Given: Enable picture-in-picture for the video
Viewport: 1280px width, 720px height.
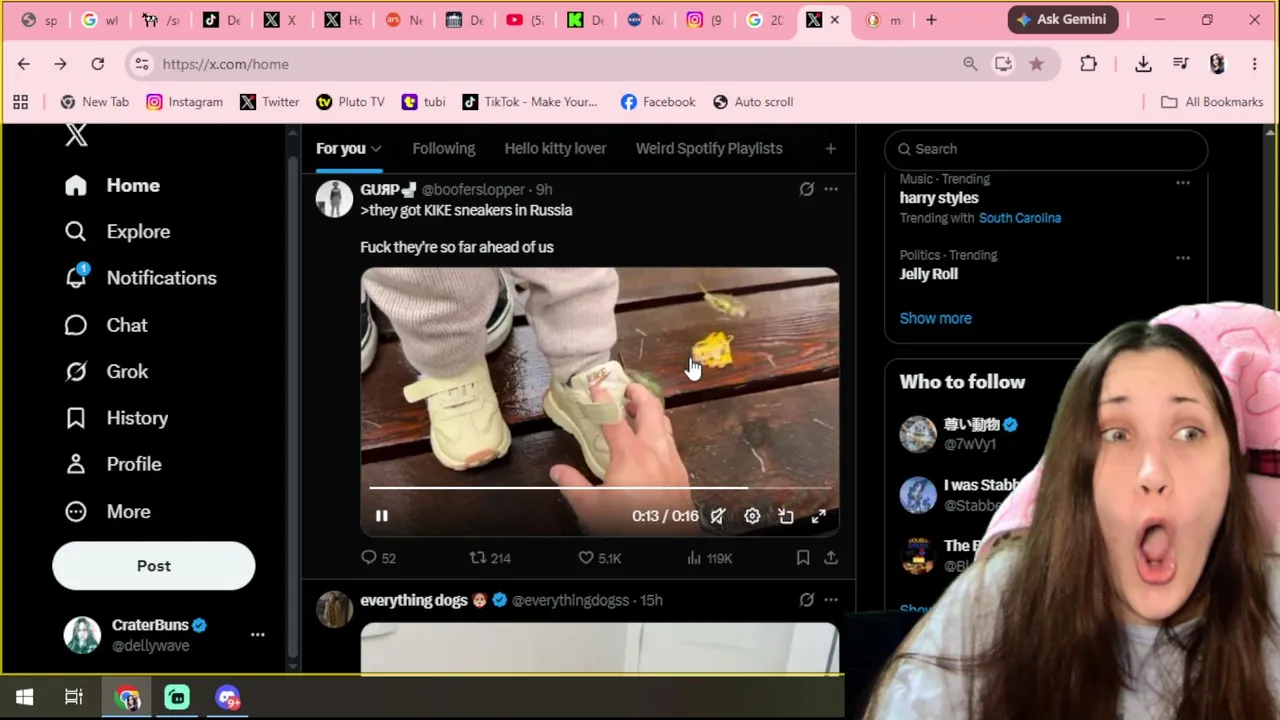Looking at the screenshot, I should [x=786, y=516].
